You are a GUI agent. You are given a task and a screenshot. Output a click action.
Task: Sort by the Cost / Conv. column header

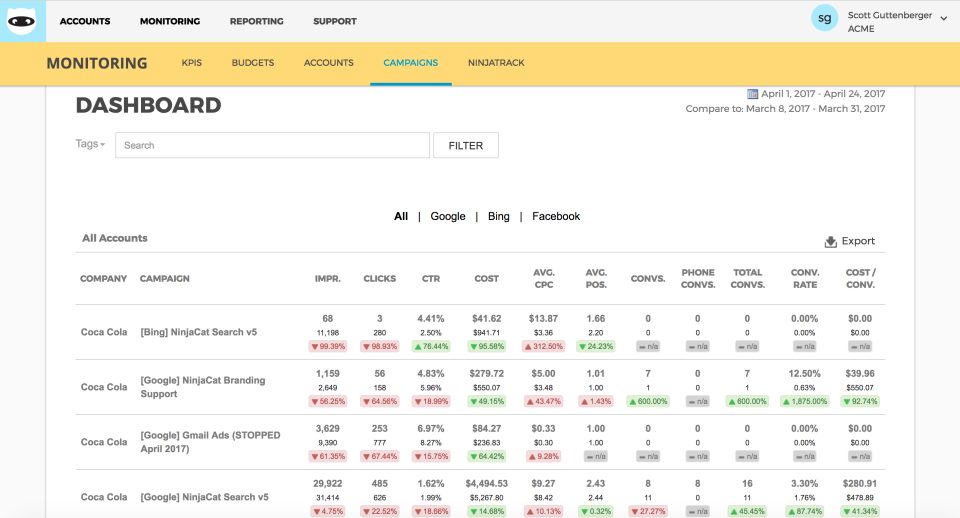click(860, 279)
